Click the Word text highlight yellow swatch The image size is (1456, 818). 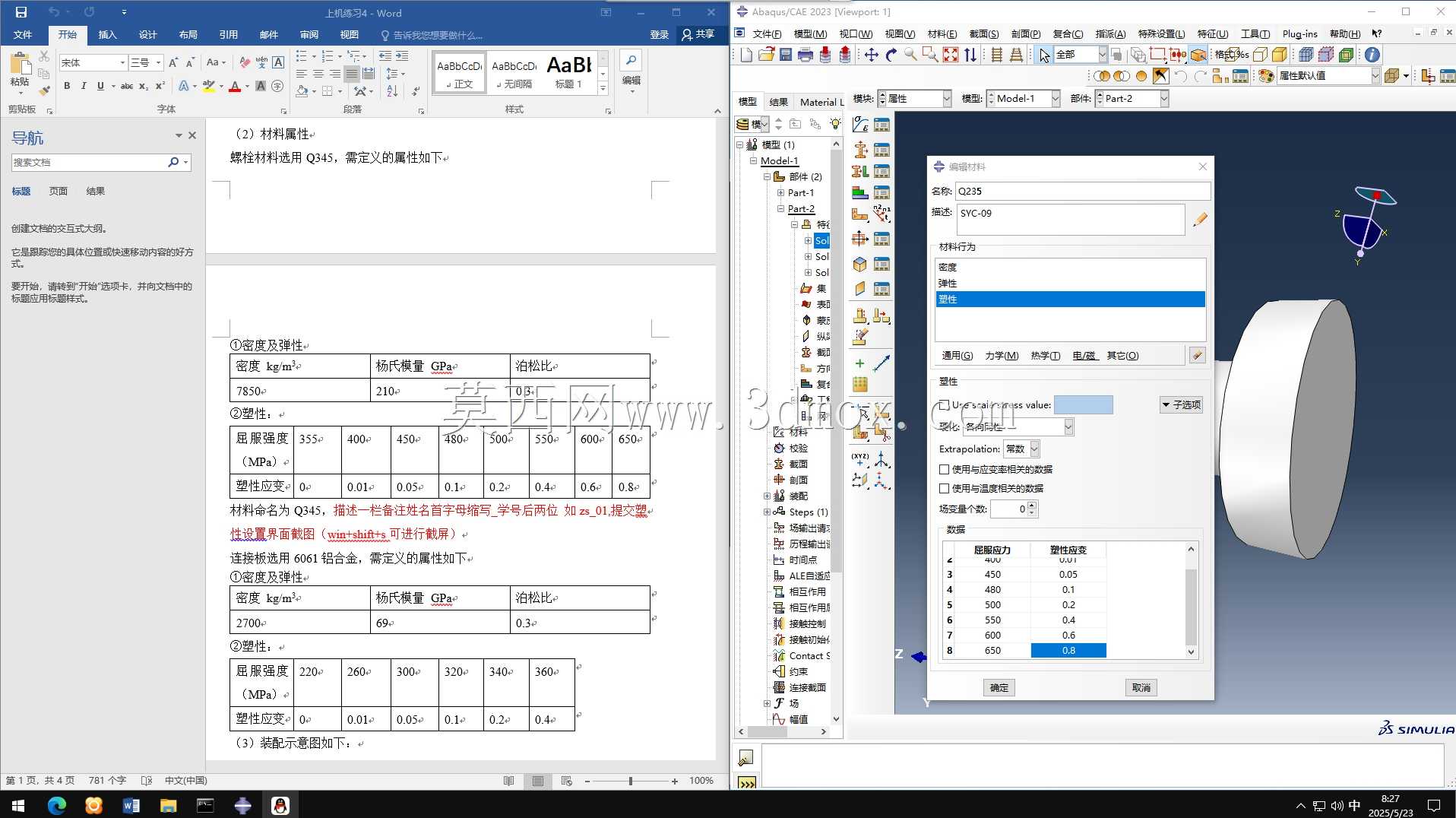pyautogui.click(x=209, y=87)
